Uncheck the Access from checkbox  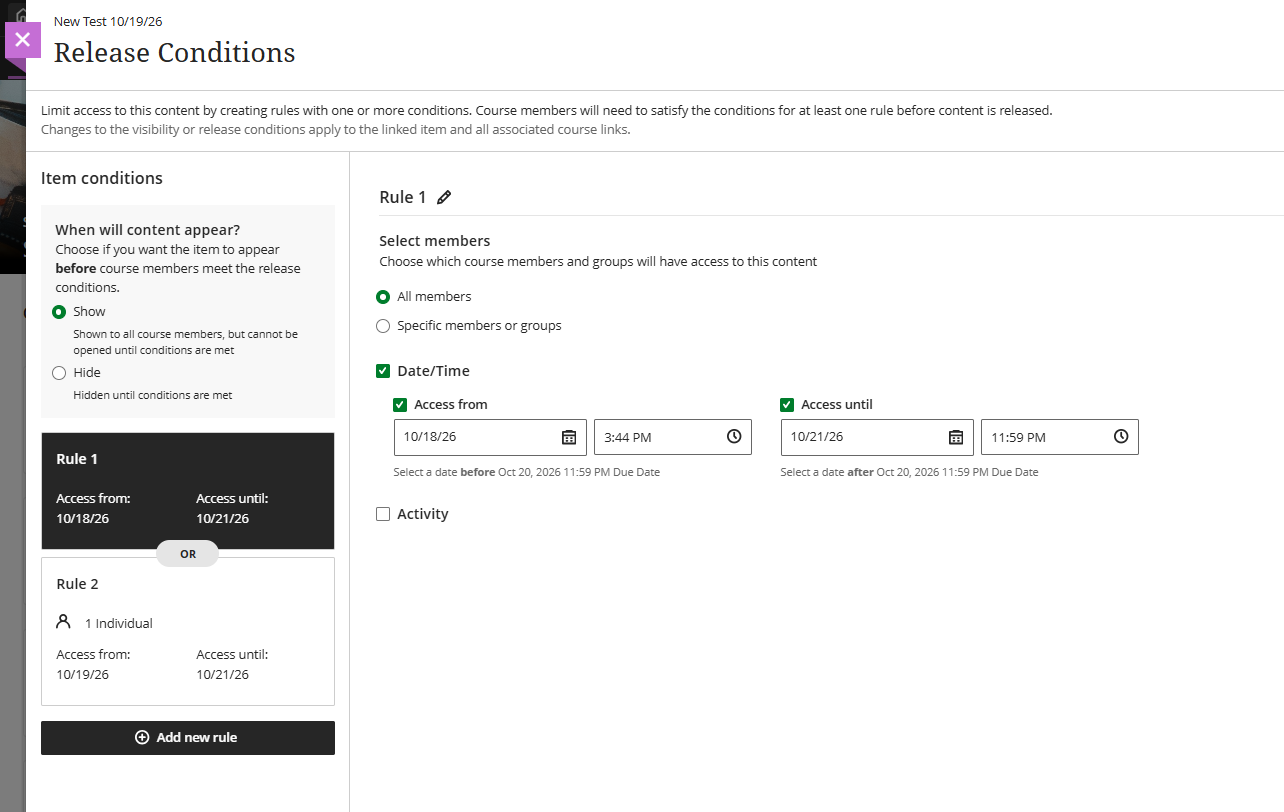coord(400,405)
